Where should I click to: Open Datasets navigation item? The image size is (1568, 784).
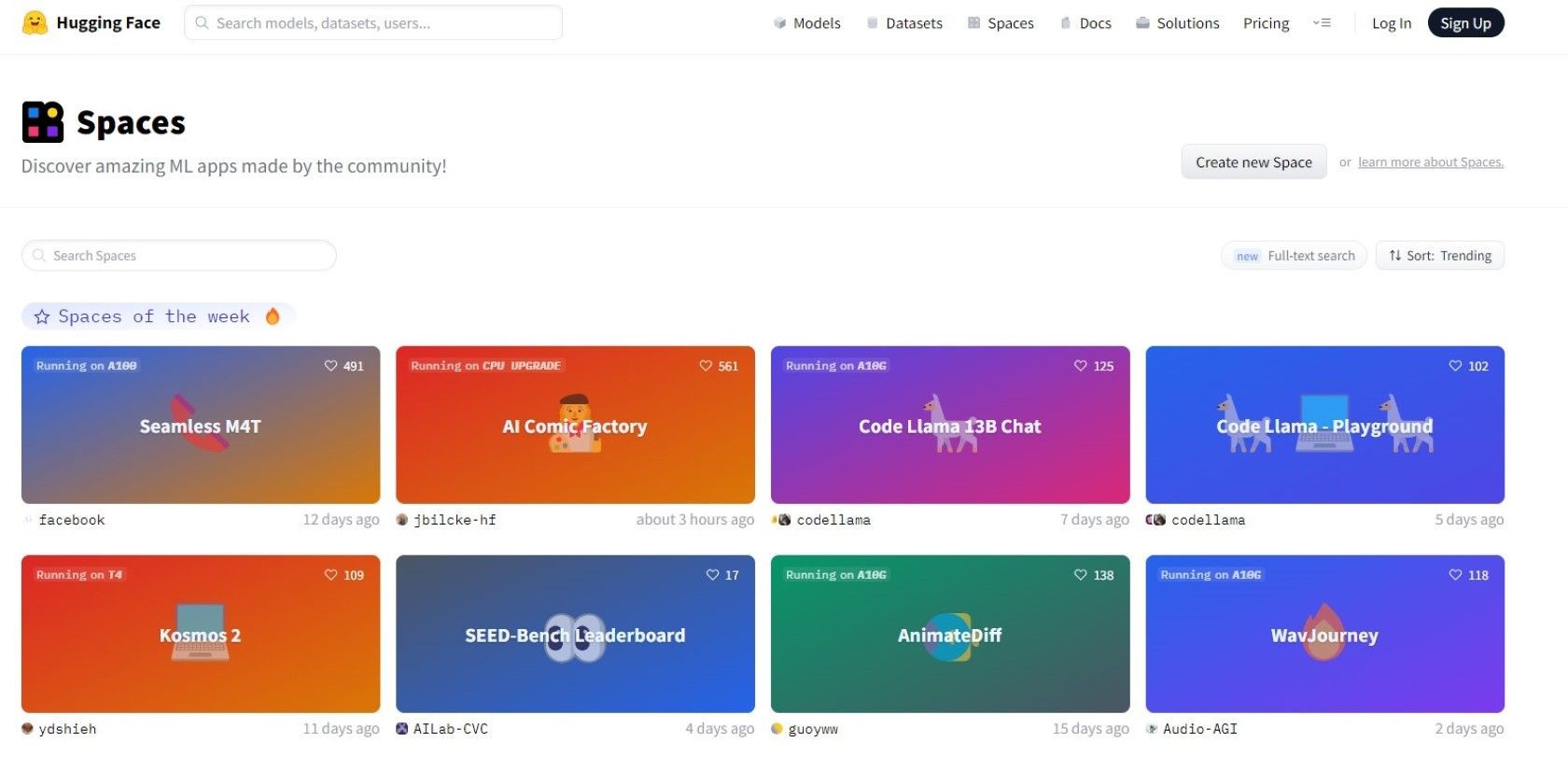(x=904, y=23)
